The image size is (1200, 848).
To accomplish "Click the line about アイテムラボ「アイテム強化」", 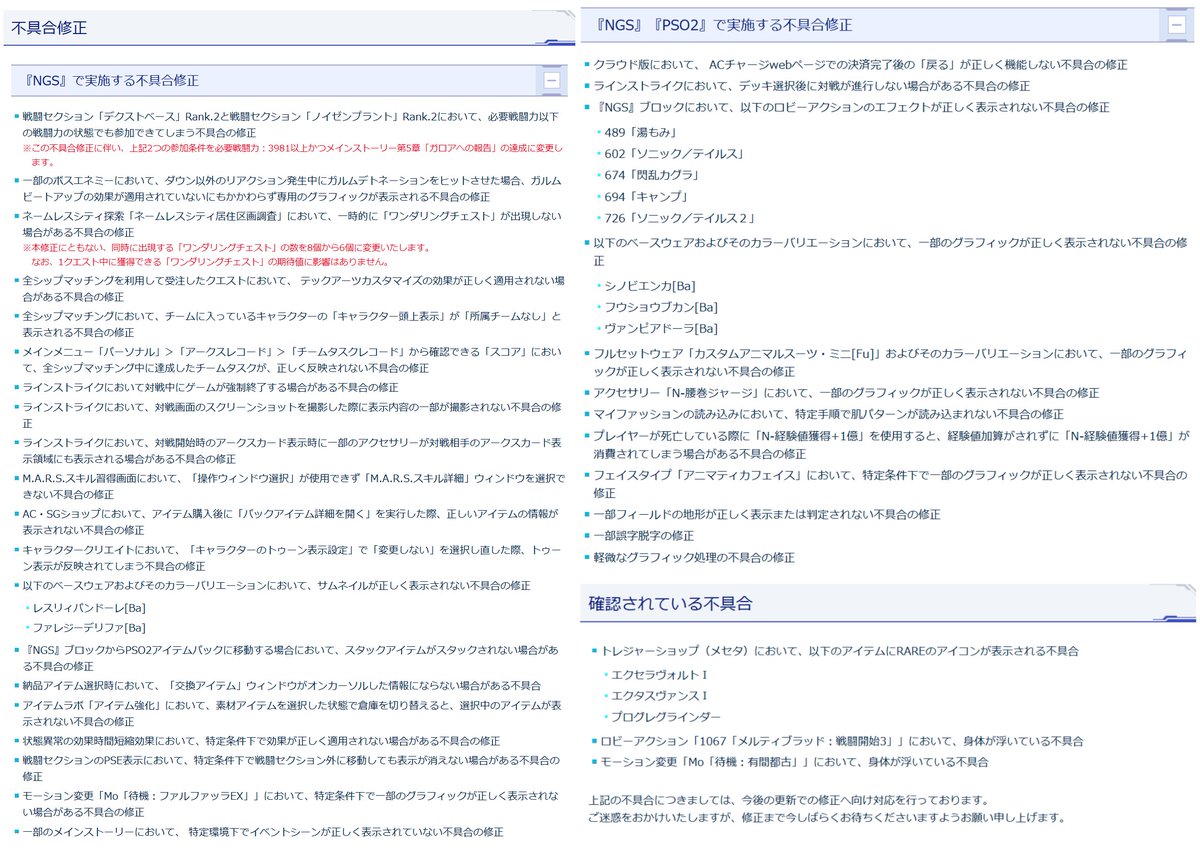I will click(291, 712).
